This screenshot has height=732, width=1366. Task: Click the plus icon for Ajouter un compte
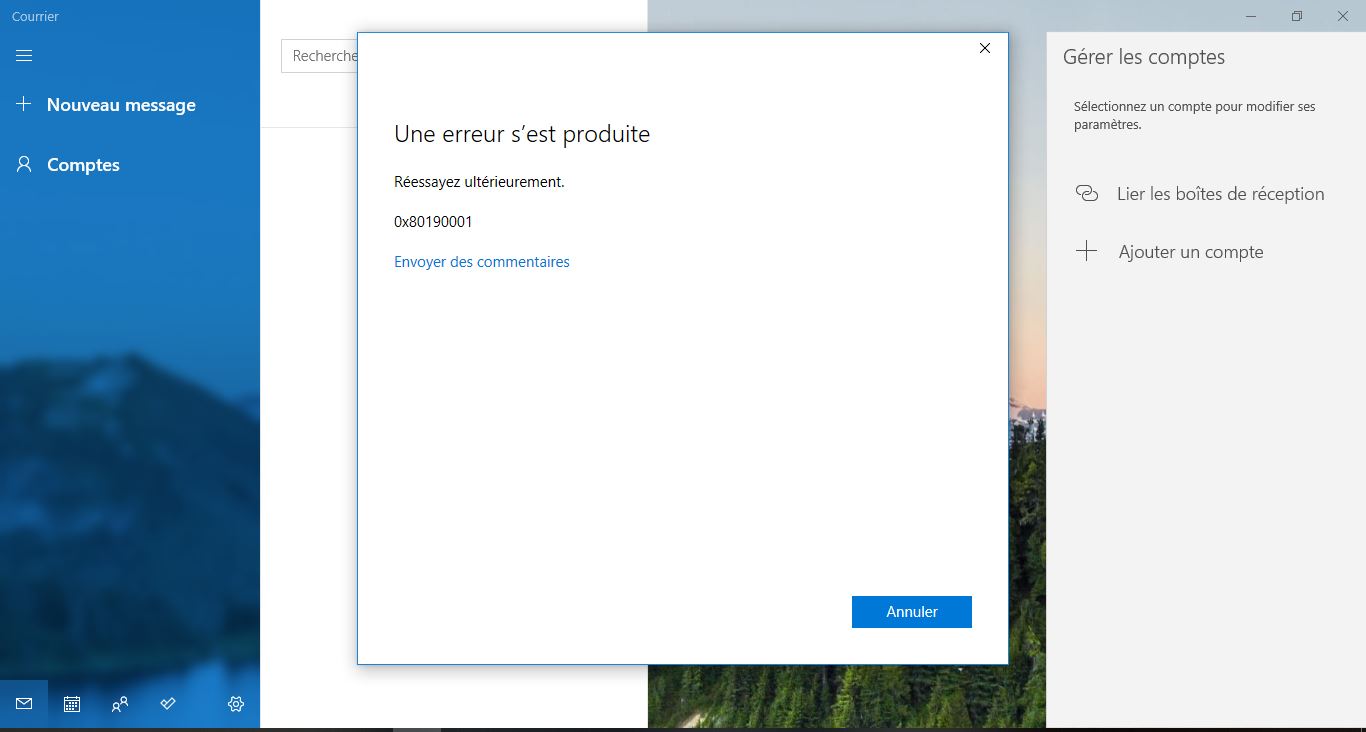click(x=1087, y=251)
